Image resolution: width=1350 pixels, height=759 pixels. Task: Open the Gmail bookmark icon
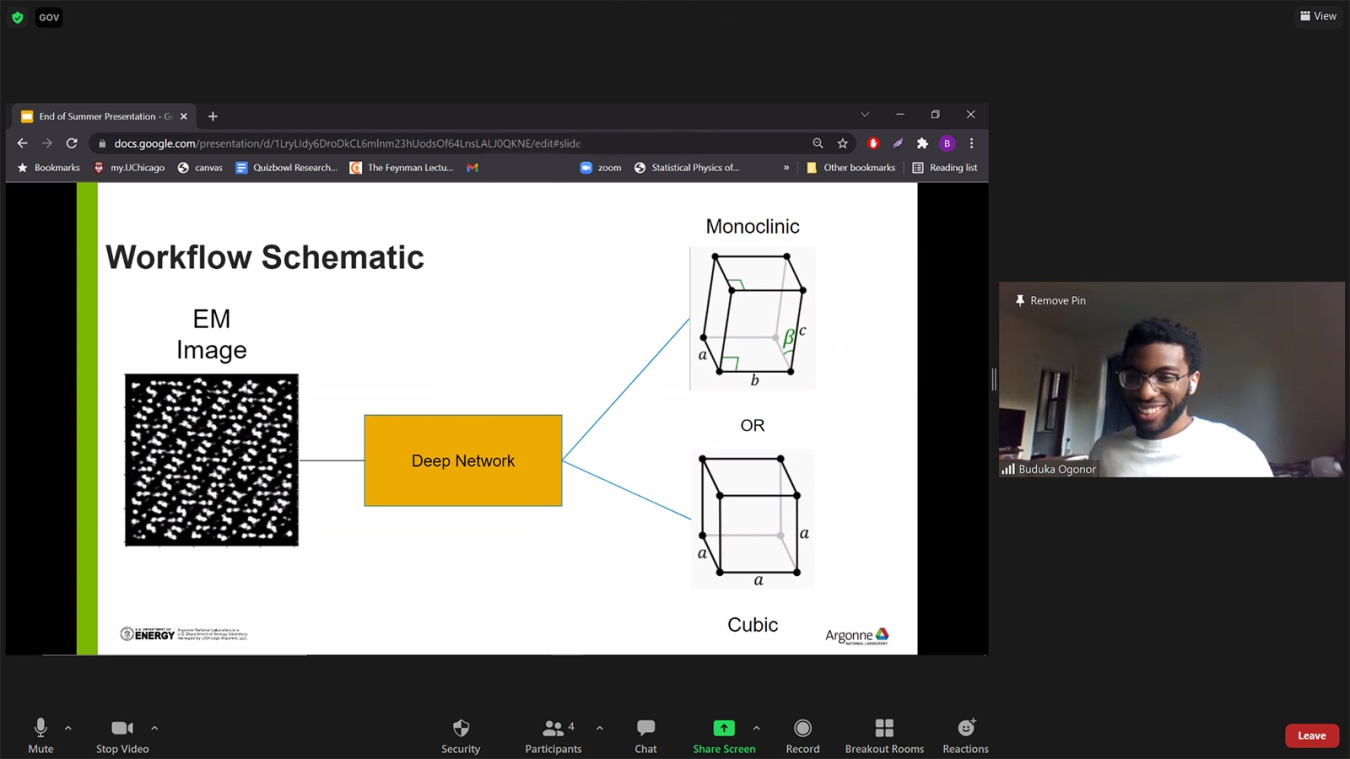pos(473,168)
